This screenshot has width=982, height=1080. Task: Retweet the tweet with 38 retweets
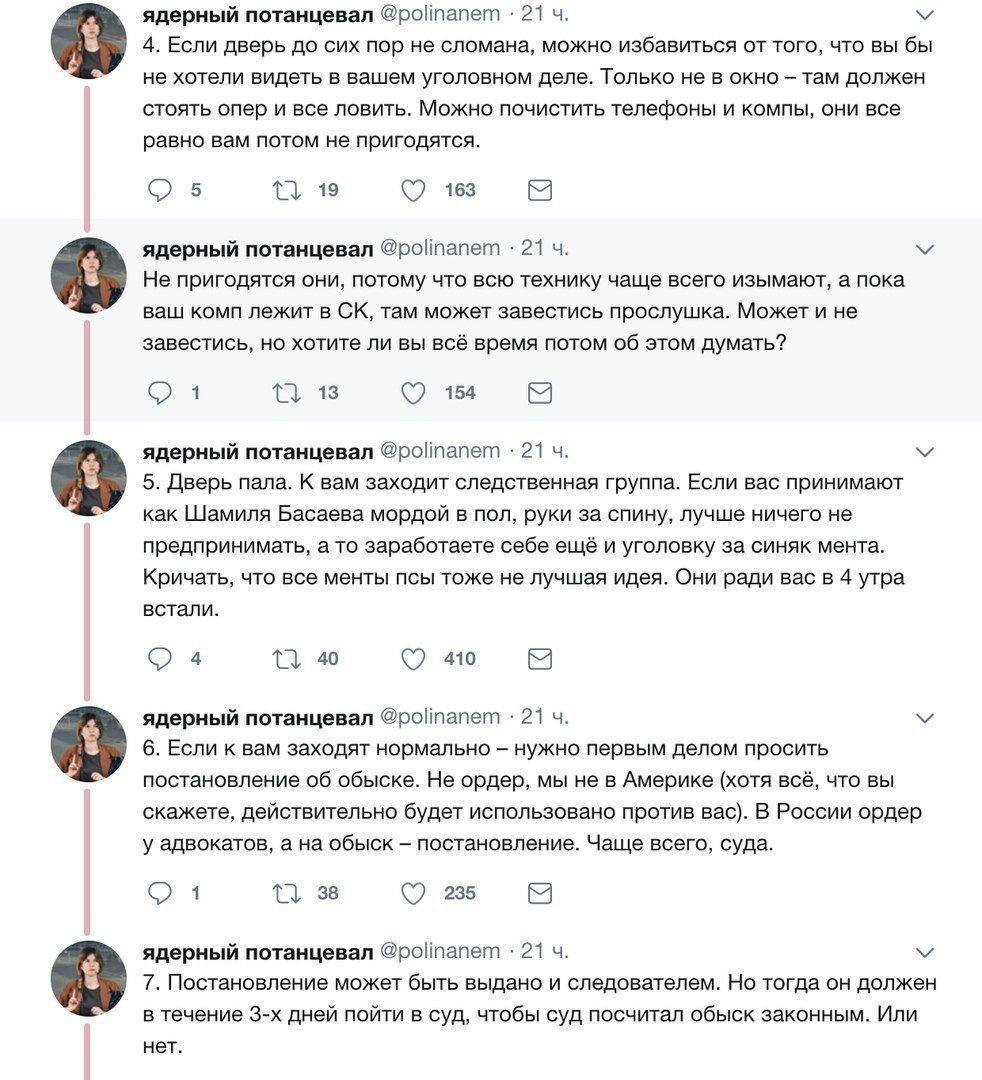point(287,893)
